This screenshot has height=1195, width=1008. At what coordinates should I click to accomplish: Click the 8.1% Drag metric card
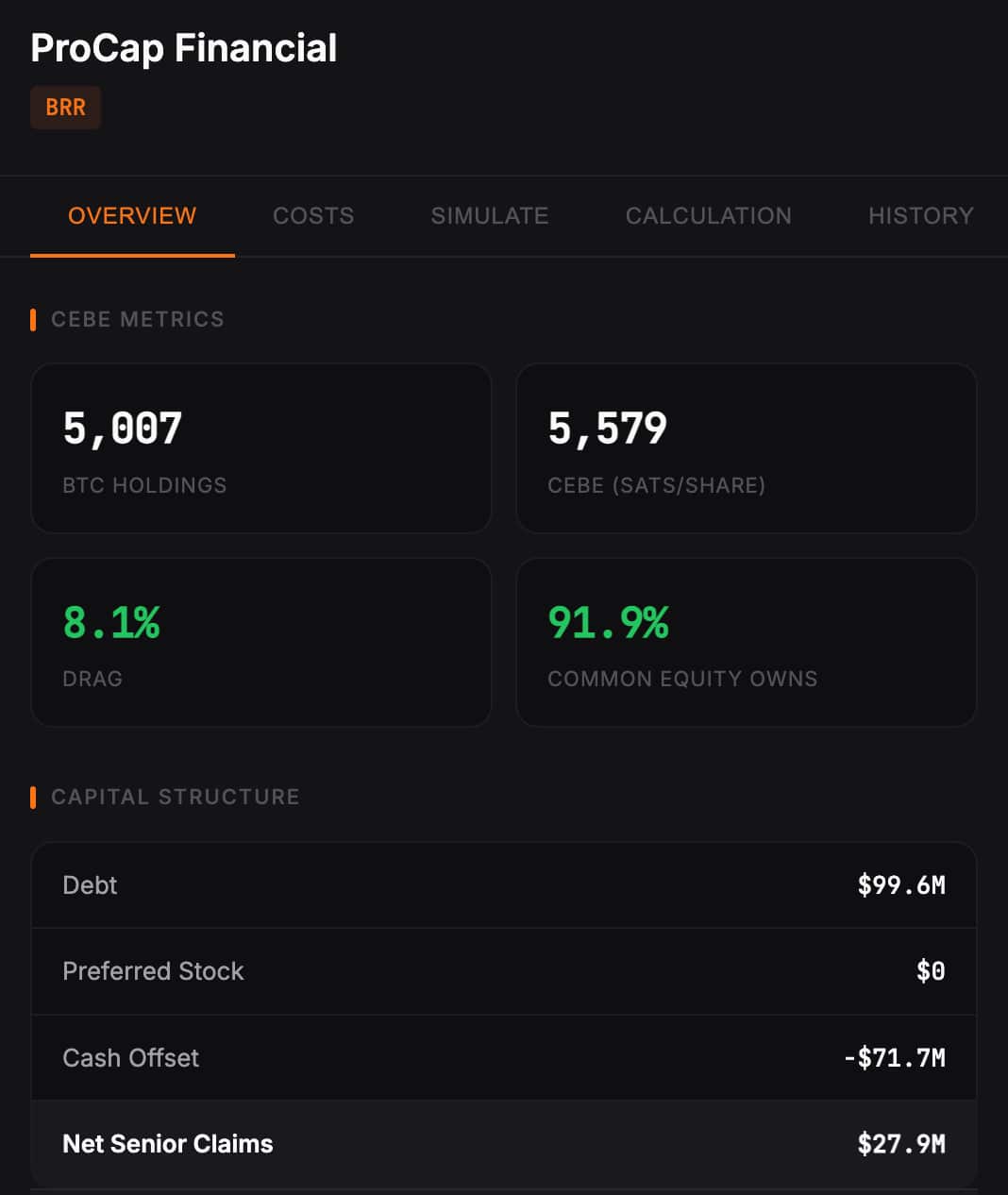261,643
